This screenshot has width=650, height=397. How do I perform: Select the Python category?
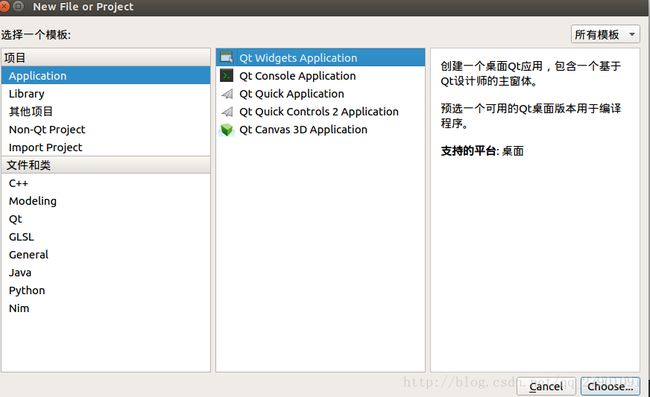[106, 290]
